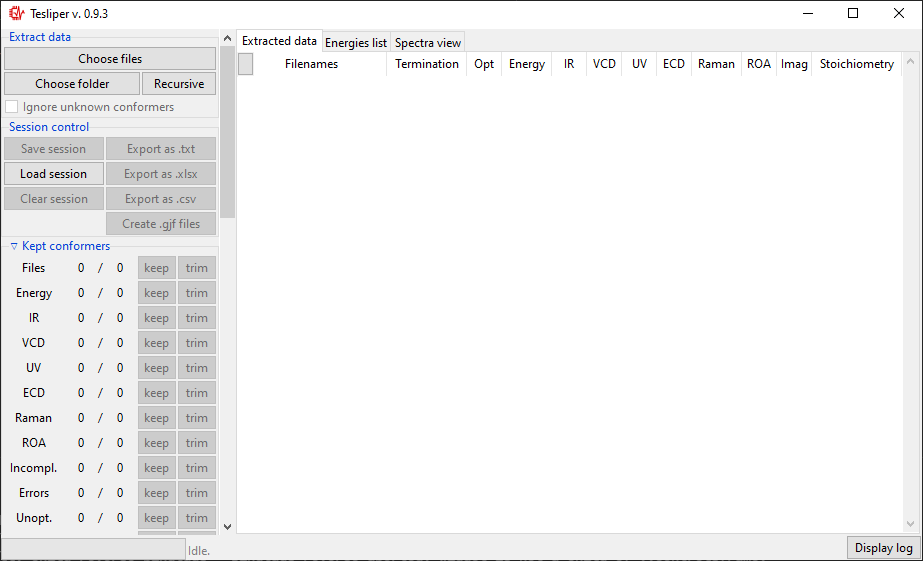Export data as .xlsx
The width and height of the screenshot is (923, 561).
tap(161, 174)
